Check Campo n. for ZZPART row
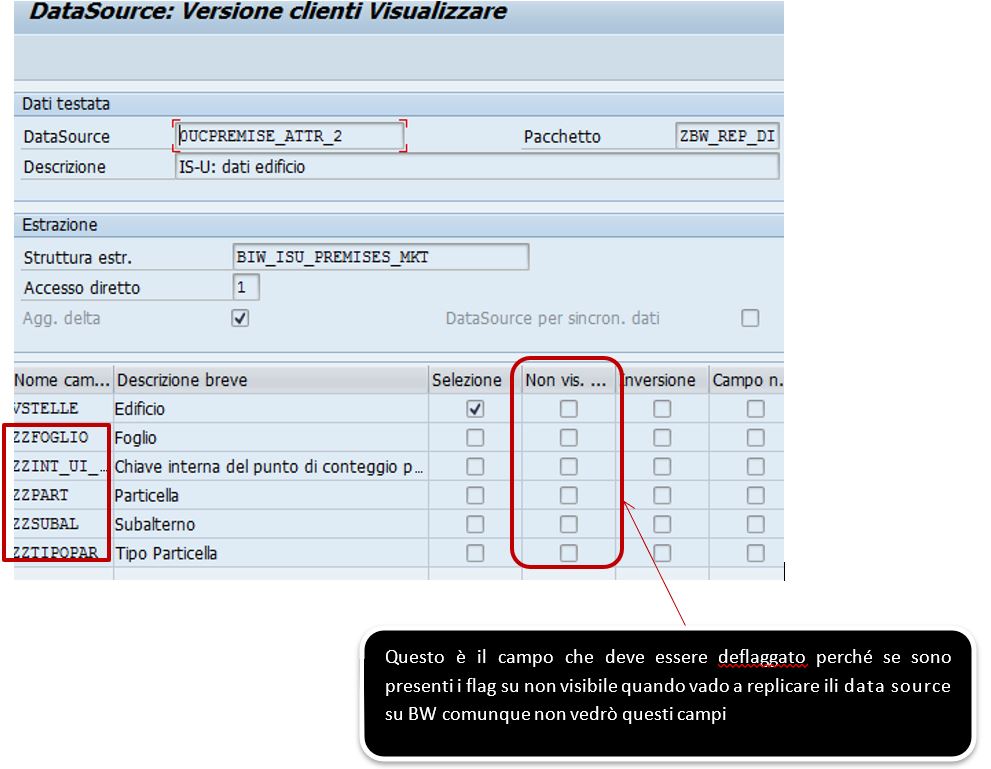Viewport: 991px width, 769px height. [756, 495]
